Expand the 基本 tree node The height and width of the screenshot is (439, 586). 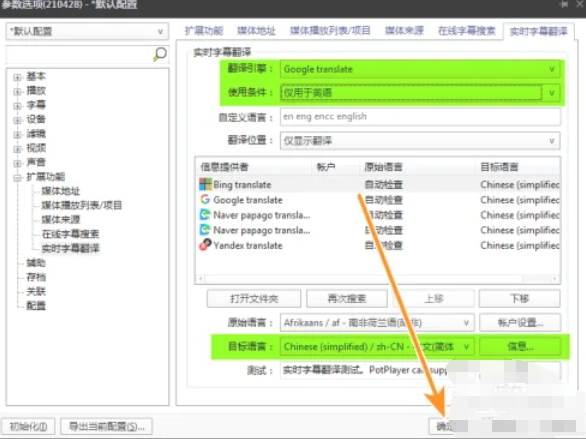(17, 77)
